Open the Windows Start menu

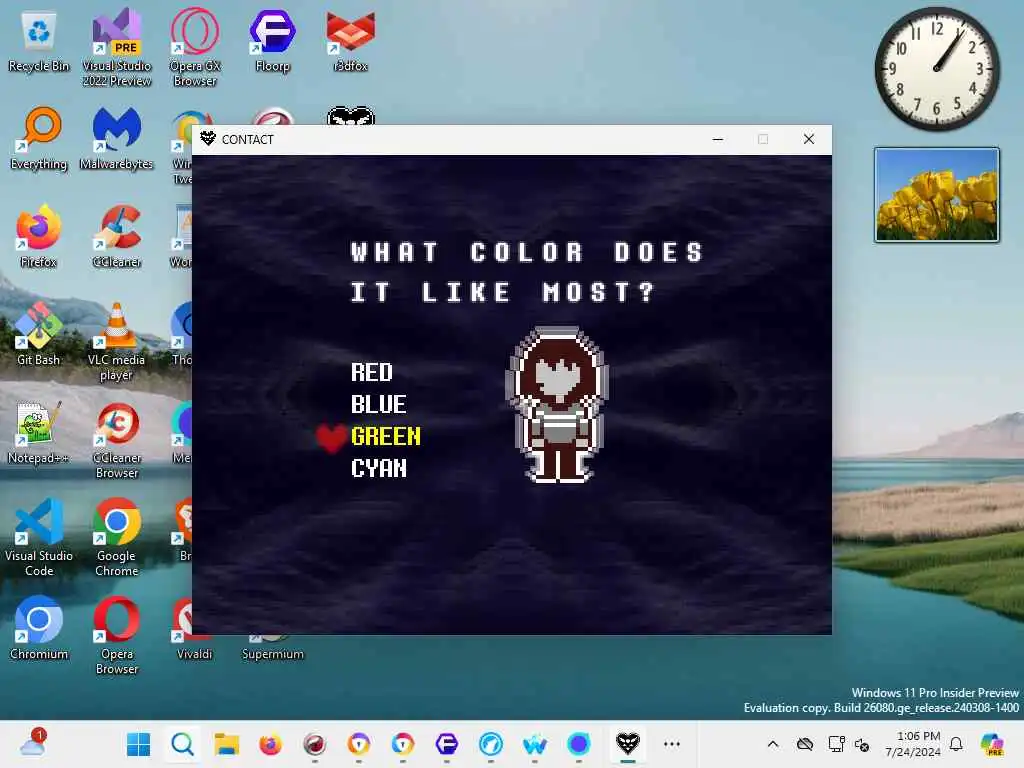pyautogui.click(x=138, y=744)
